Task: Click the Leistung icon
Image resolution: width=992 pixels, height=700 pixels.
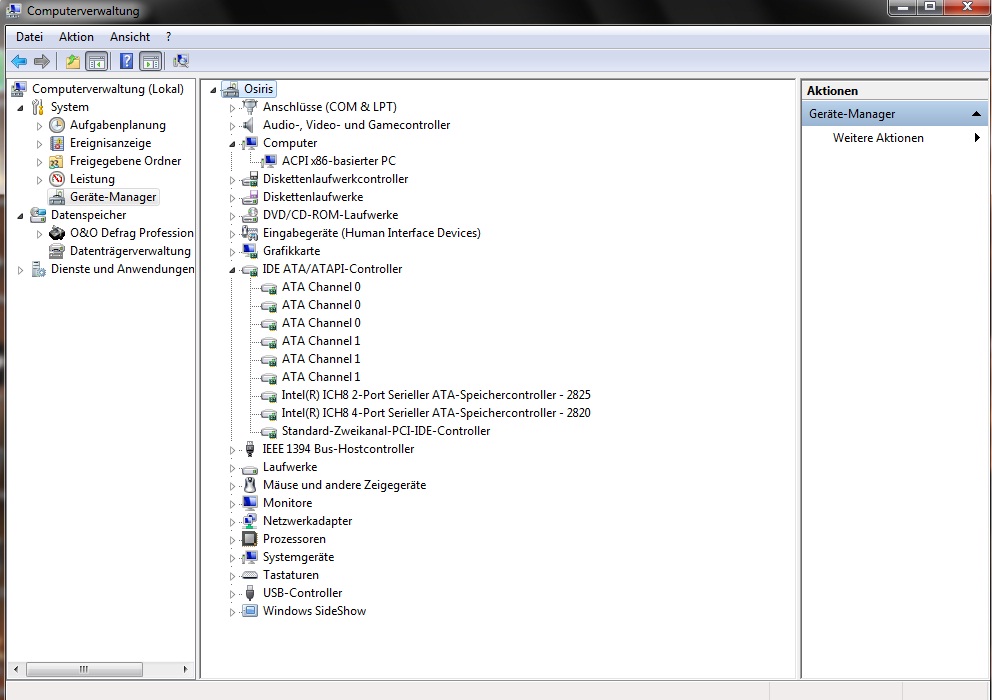Action: click(57, 179)
